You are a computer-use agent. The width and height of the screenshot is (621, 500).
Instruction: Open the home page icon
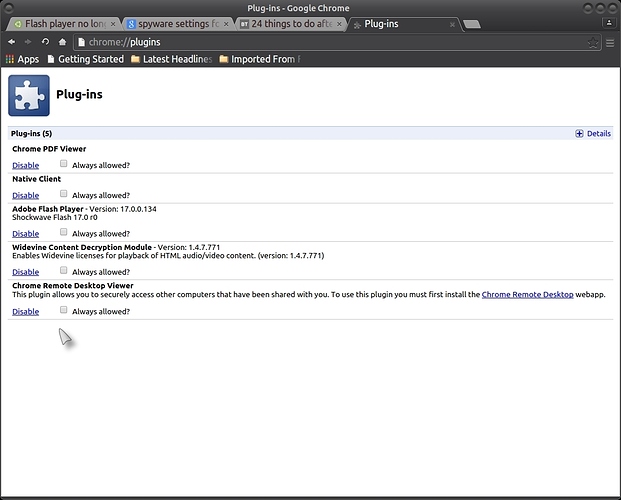click(62, 42)
